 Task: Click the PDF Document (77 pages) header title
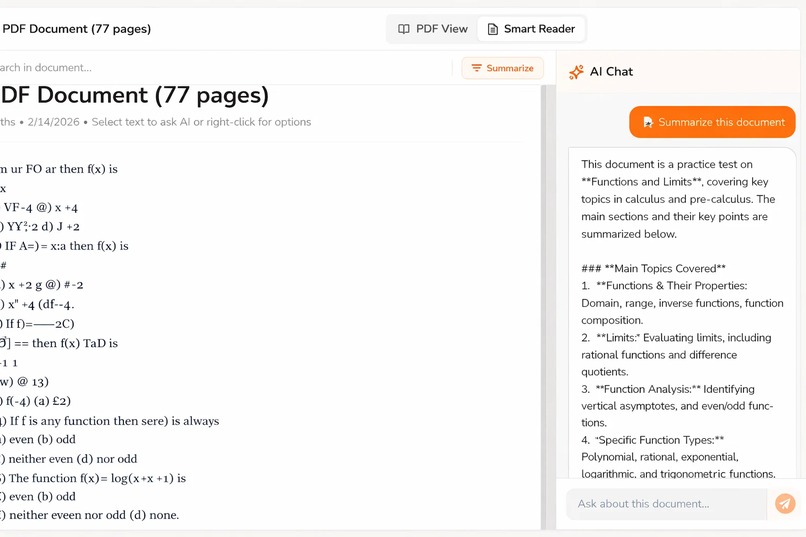[77, 29]
